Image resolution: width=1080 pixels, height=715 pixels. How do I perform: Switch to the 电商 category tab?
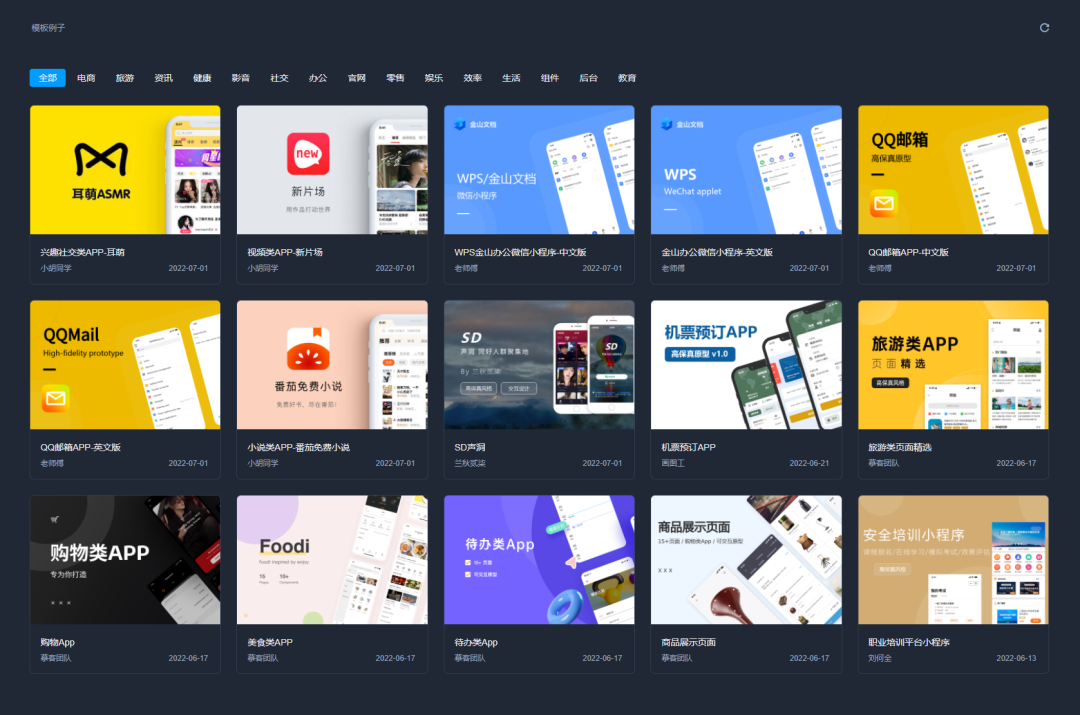coord(86,78)
